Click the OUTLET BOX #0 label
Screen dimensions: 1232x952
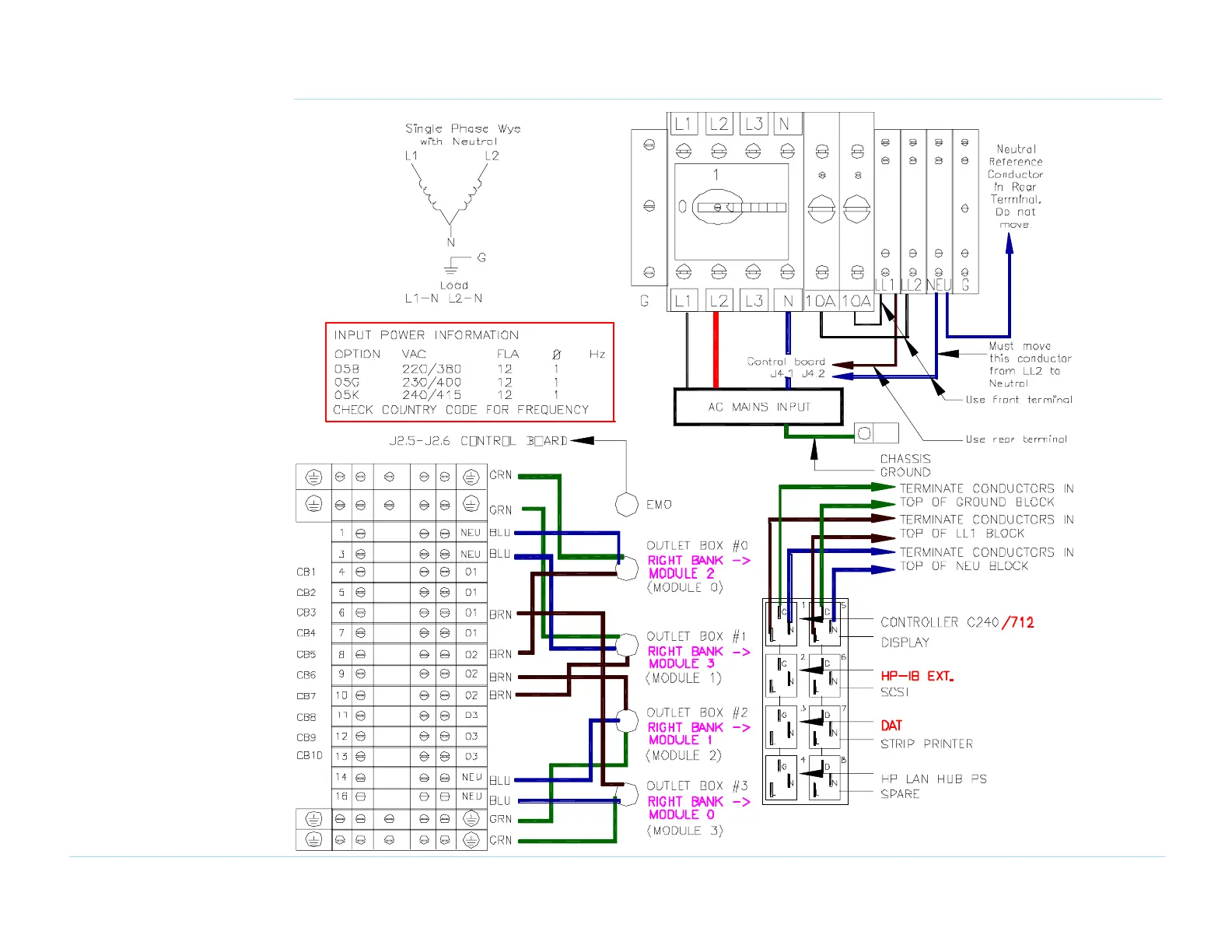point(697,546)
